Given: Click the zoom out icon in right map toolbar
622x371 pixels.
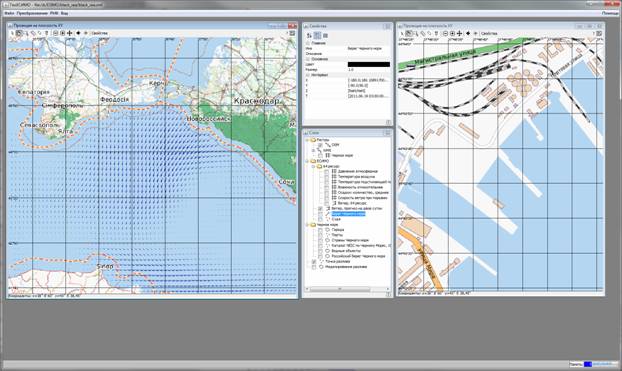Looking at the screenshot, I should pyautogui.click(x=445, y=33).
